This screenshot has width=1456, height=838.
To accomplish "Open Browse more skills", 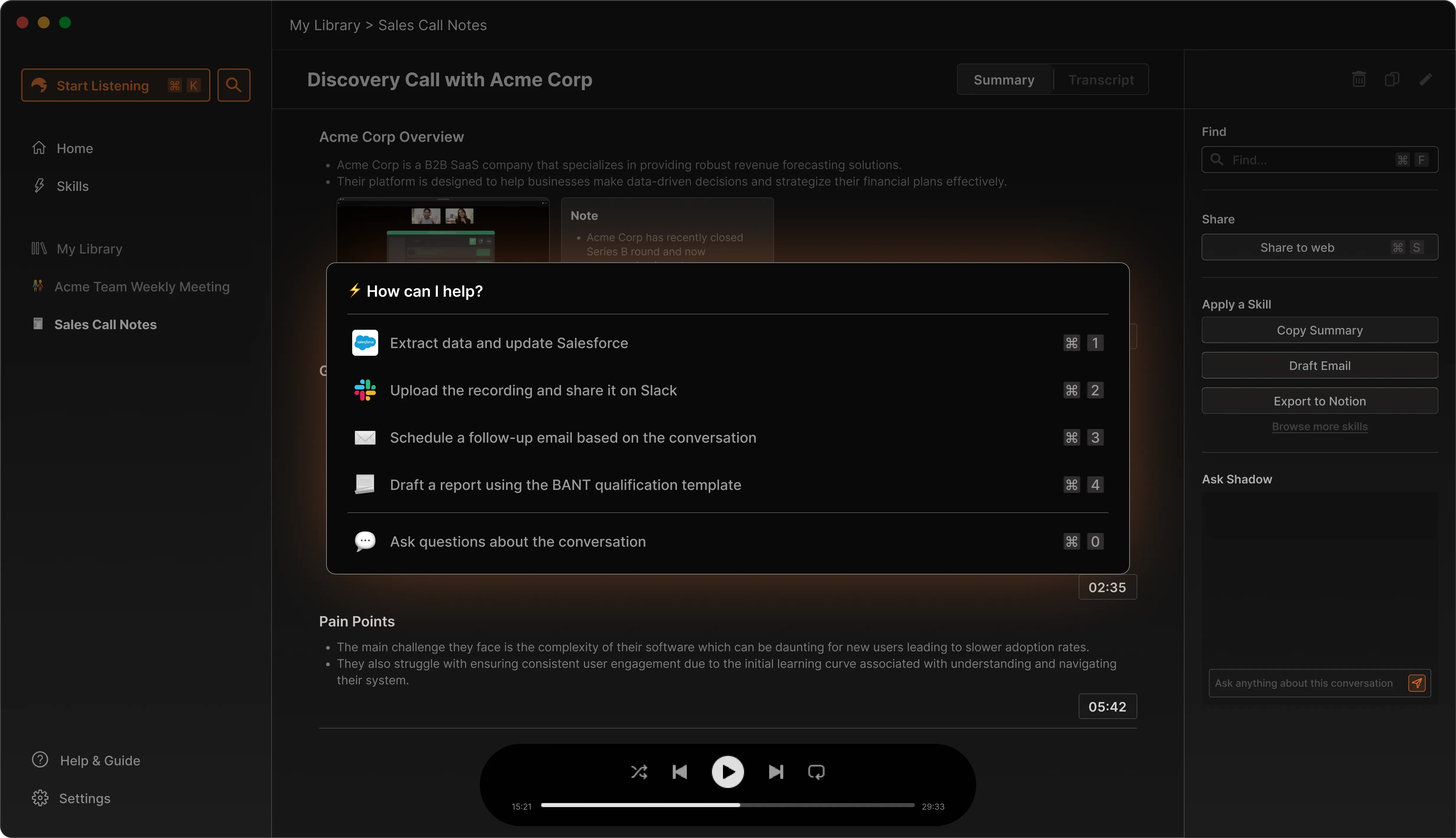I will 1319,426.
